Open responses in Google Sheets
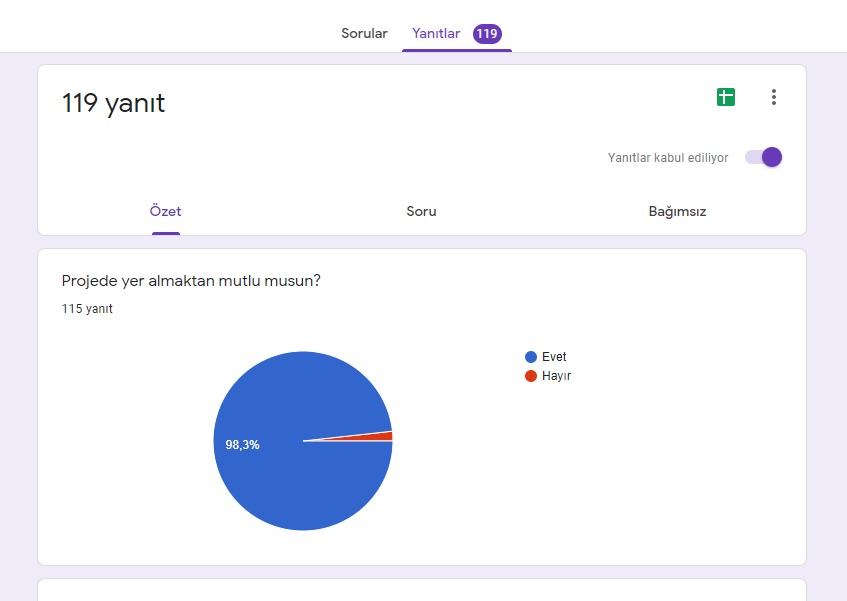 point(725,97)
